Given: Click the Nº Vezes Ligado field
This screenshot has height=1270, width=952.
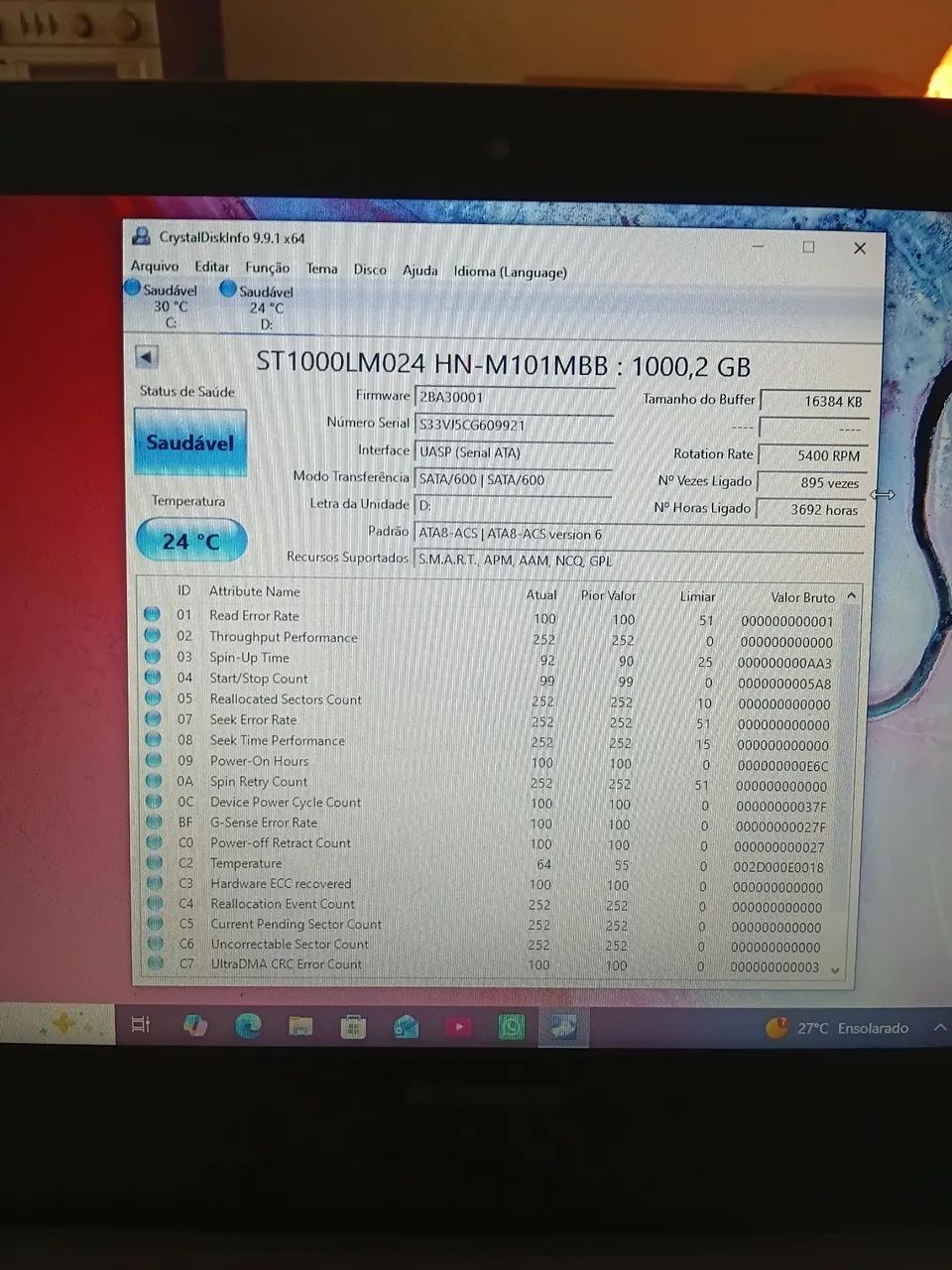Looking at the screenshot, I should pyautogui.click(x=814, y=482).
